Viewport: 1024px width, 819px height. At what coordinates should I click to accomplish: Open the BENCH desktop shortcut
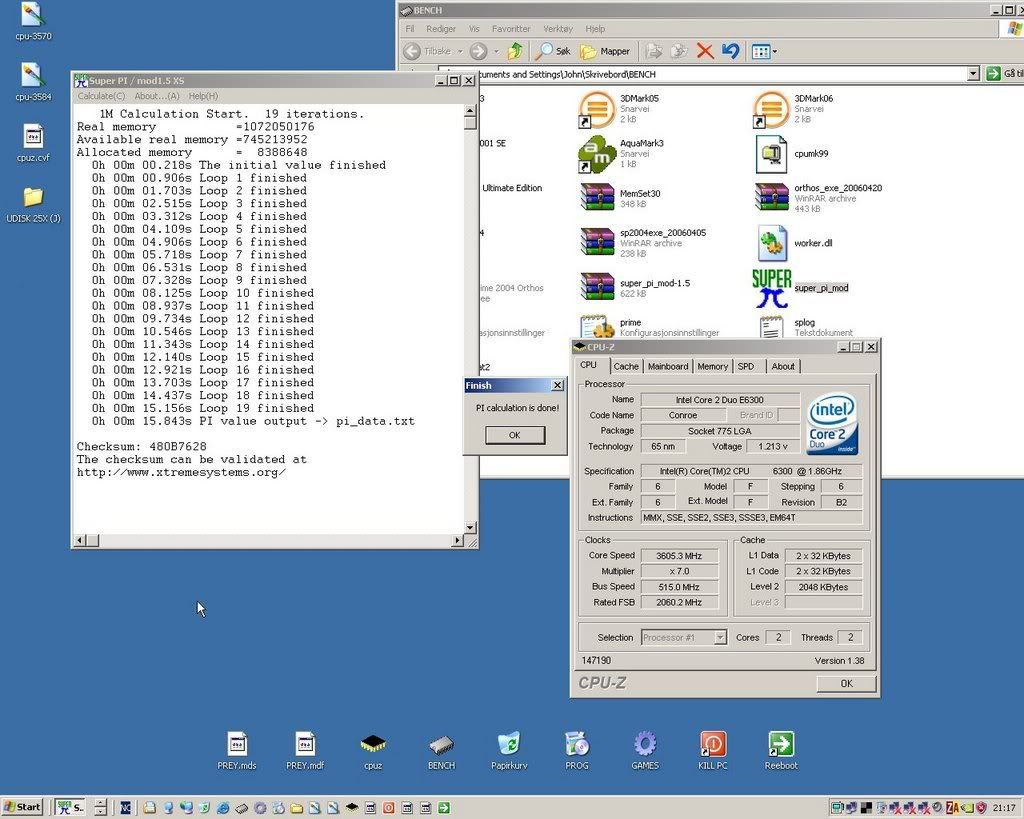(441, 750)
